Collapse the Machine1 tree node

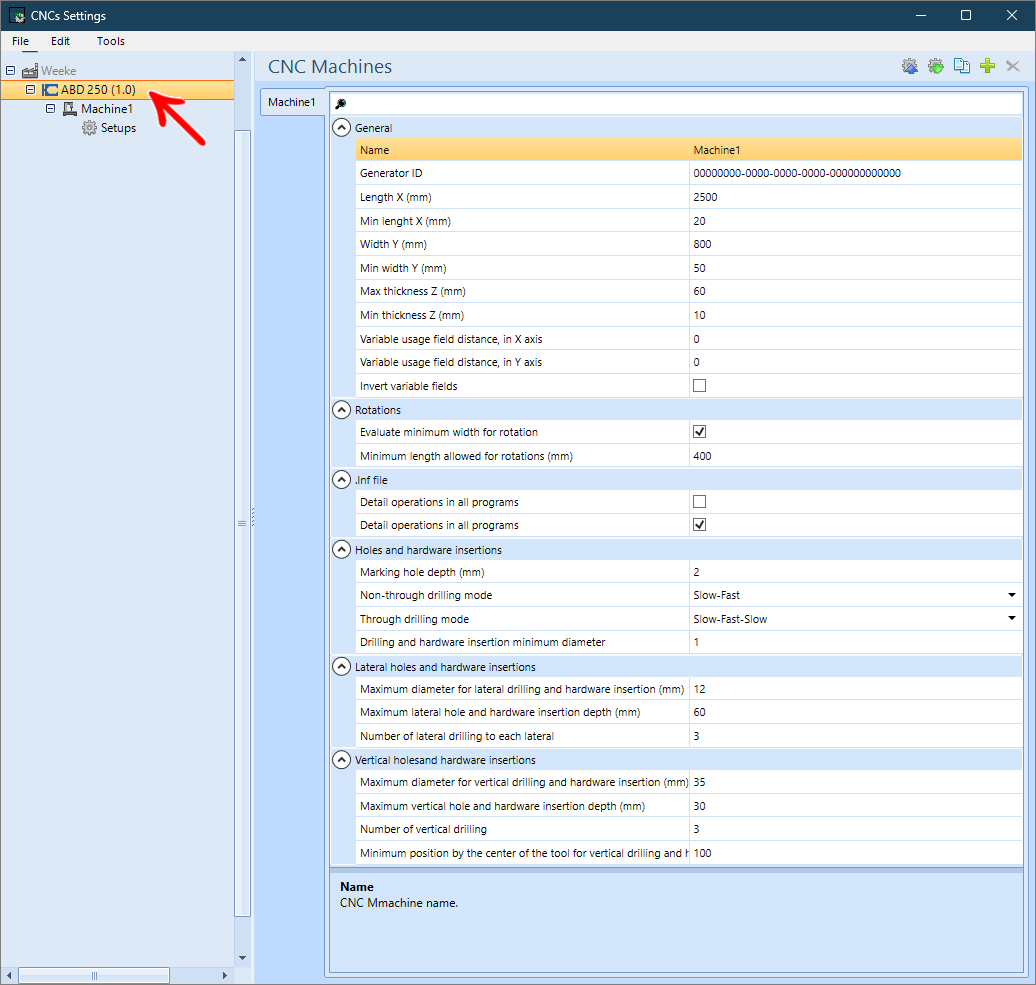pos(50,108)
